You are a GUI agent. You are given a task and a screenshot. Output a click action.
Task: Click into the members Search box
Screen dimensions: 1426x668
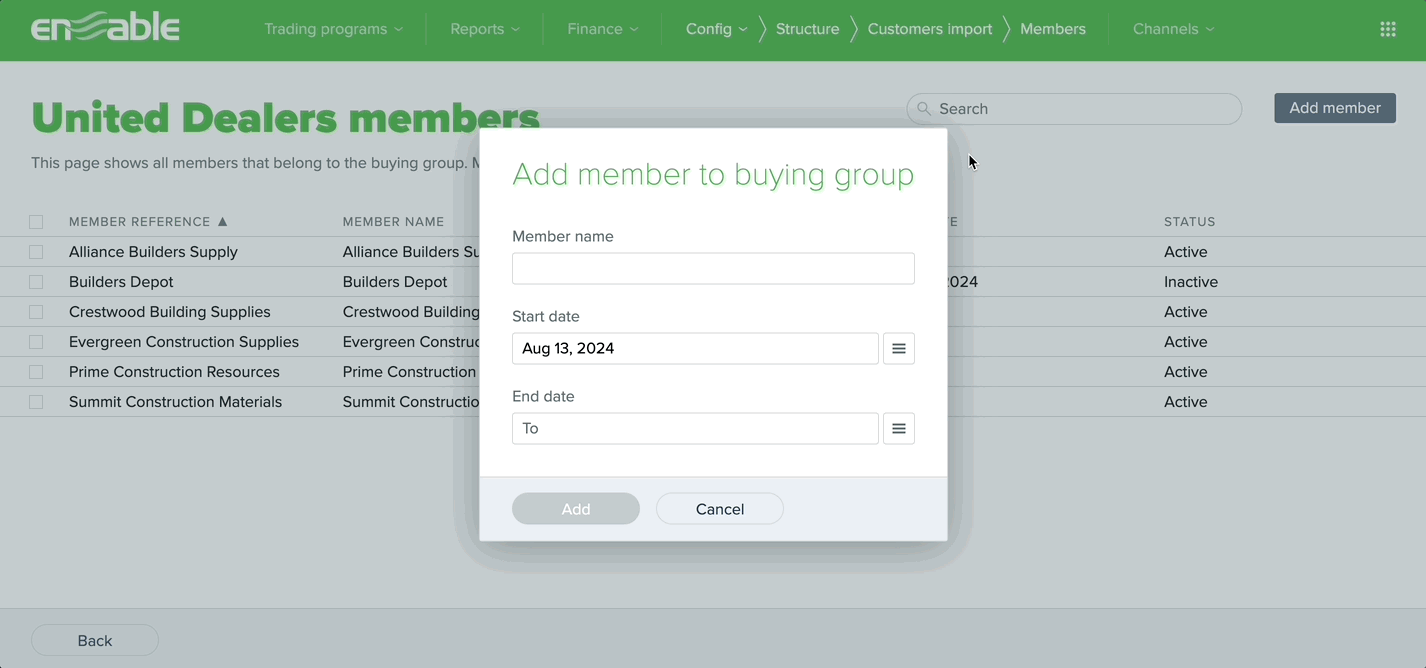(1074, 108)
